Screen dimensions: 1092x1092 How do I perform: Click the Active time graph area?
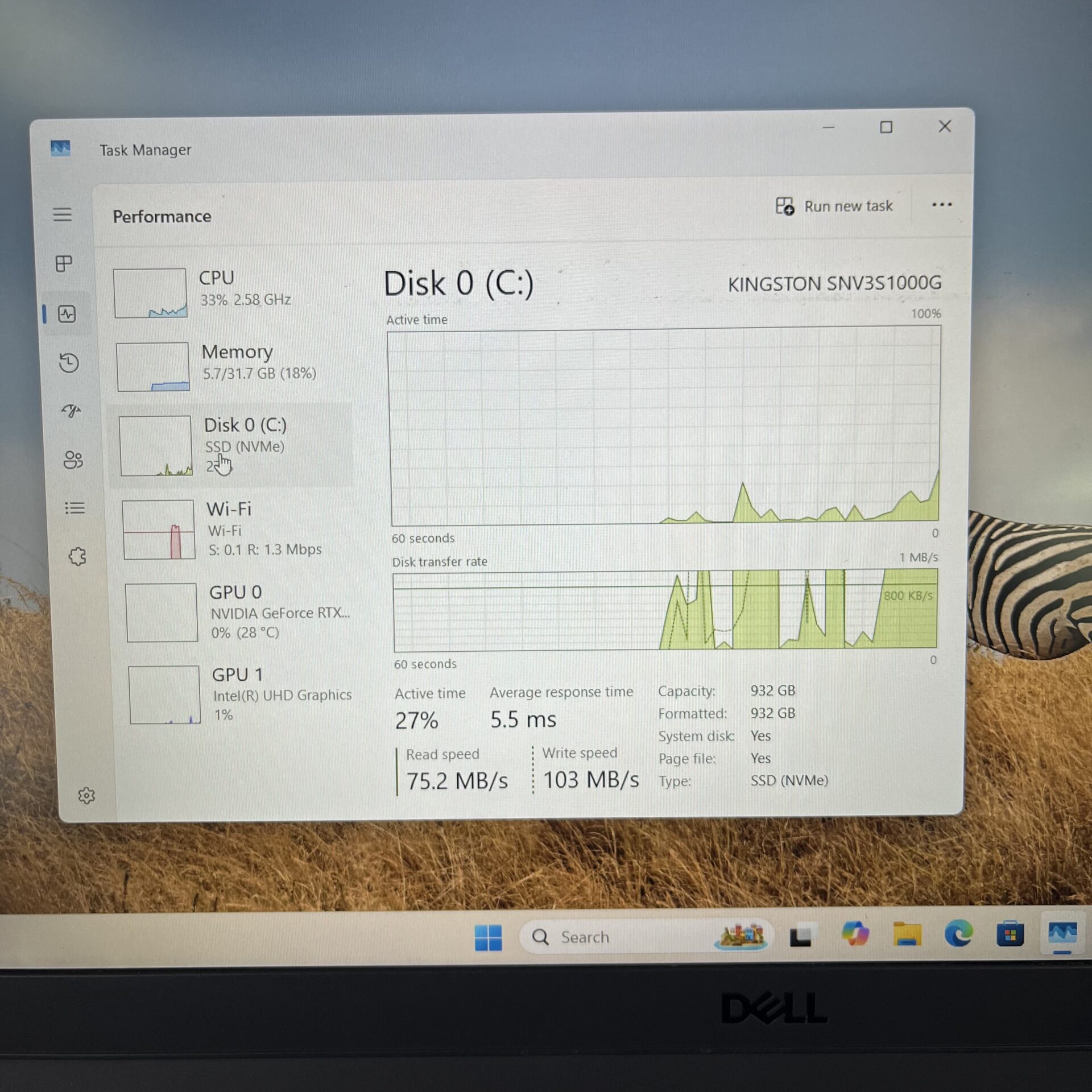coord(664,427)
